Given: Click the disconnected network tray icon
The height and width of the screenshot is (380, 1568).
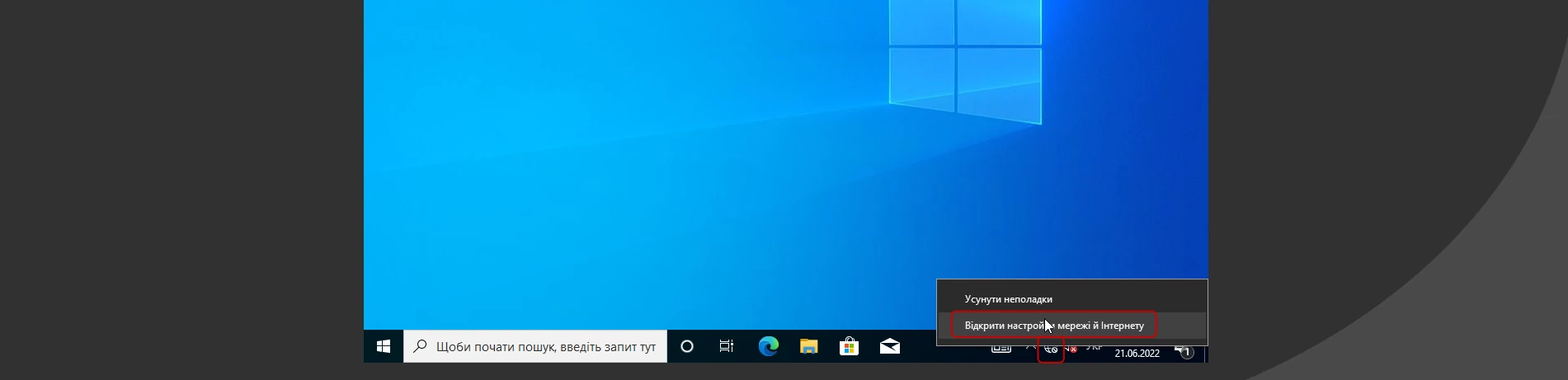Looking at the screenshot, I should tap(1051, 350).
